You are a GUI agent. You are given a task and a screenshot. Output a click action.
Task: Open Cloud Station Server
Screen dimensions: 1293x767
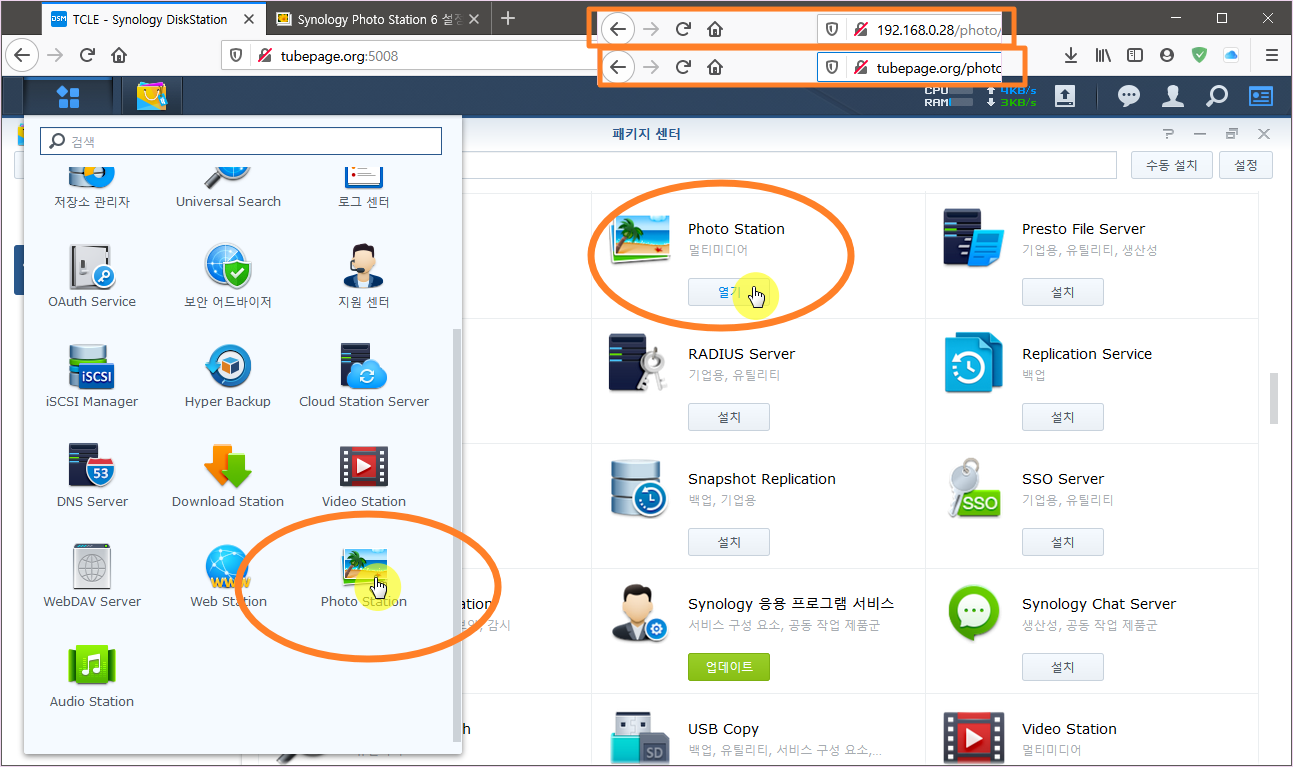point(364,375)
